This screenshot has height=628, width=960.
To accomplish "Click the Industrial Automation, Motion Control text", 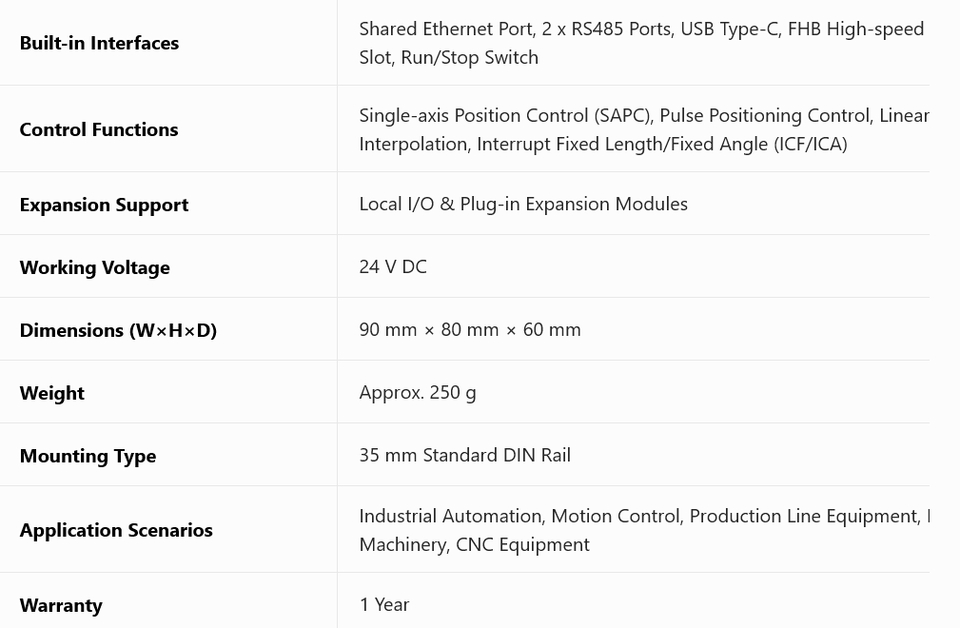I will [520, 516].
